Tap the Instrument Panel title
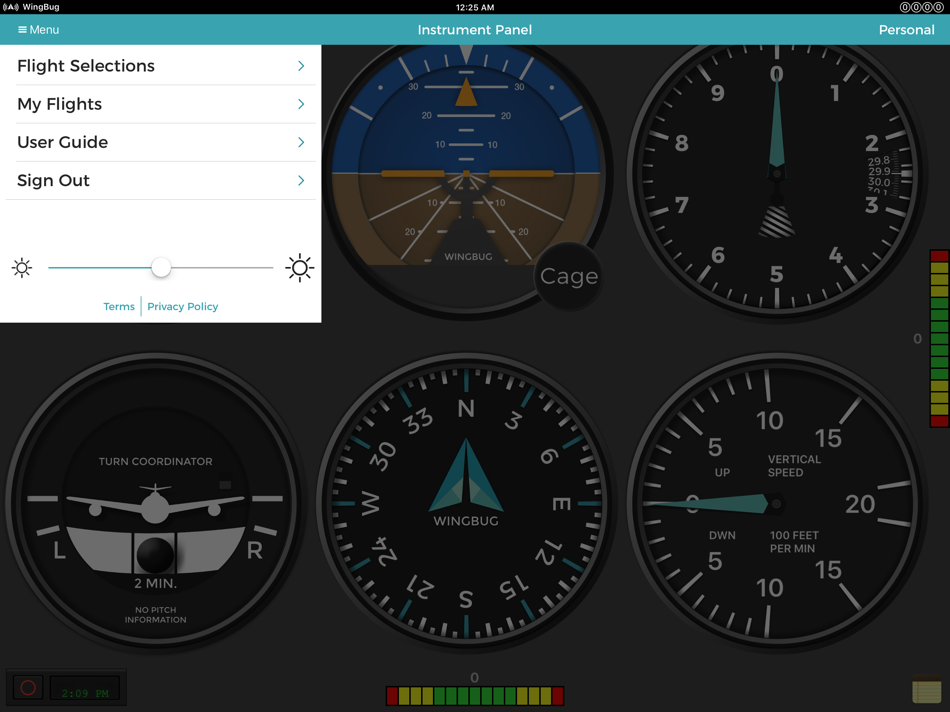 [474, 30]
